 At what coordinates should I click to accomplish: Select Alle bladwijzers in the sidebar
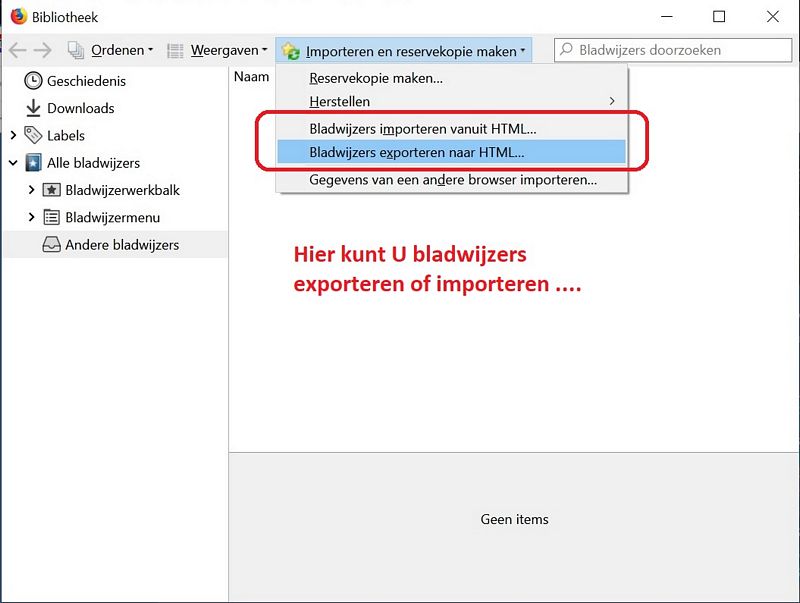(93, 163)
